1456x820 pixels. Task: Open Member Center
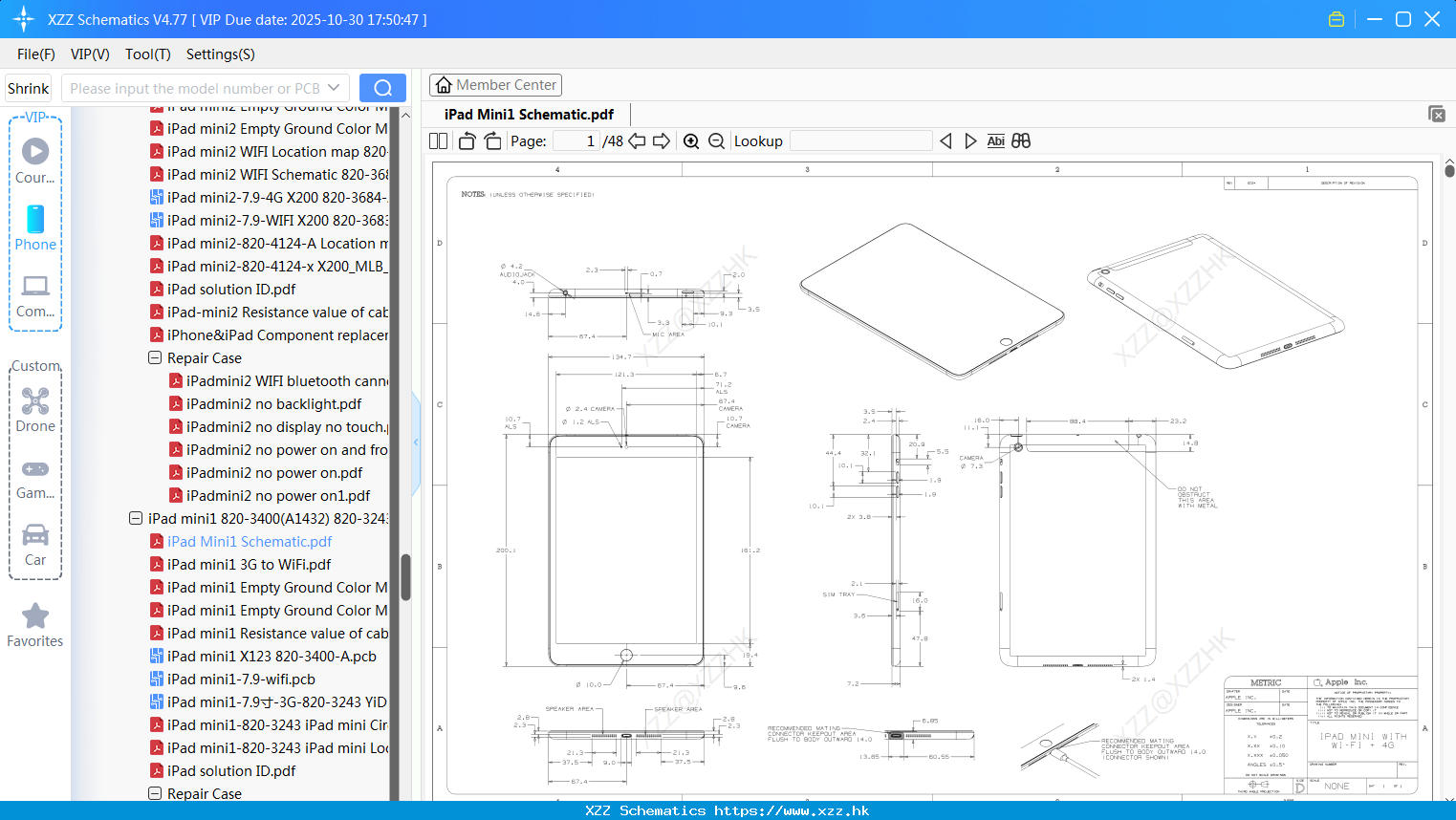[x=495, y=85]
